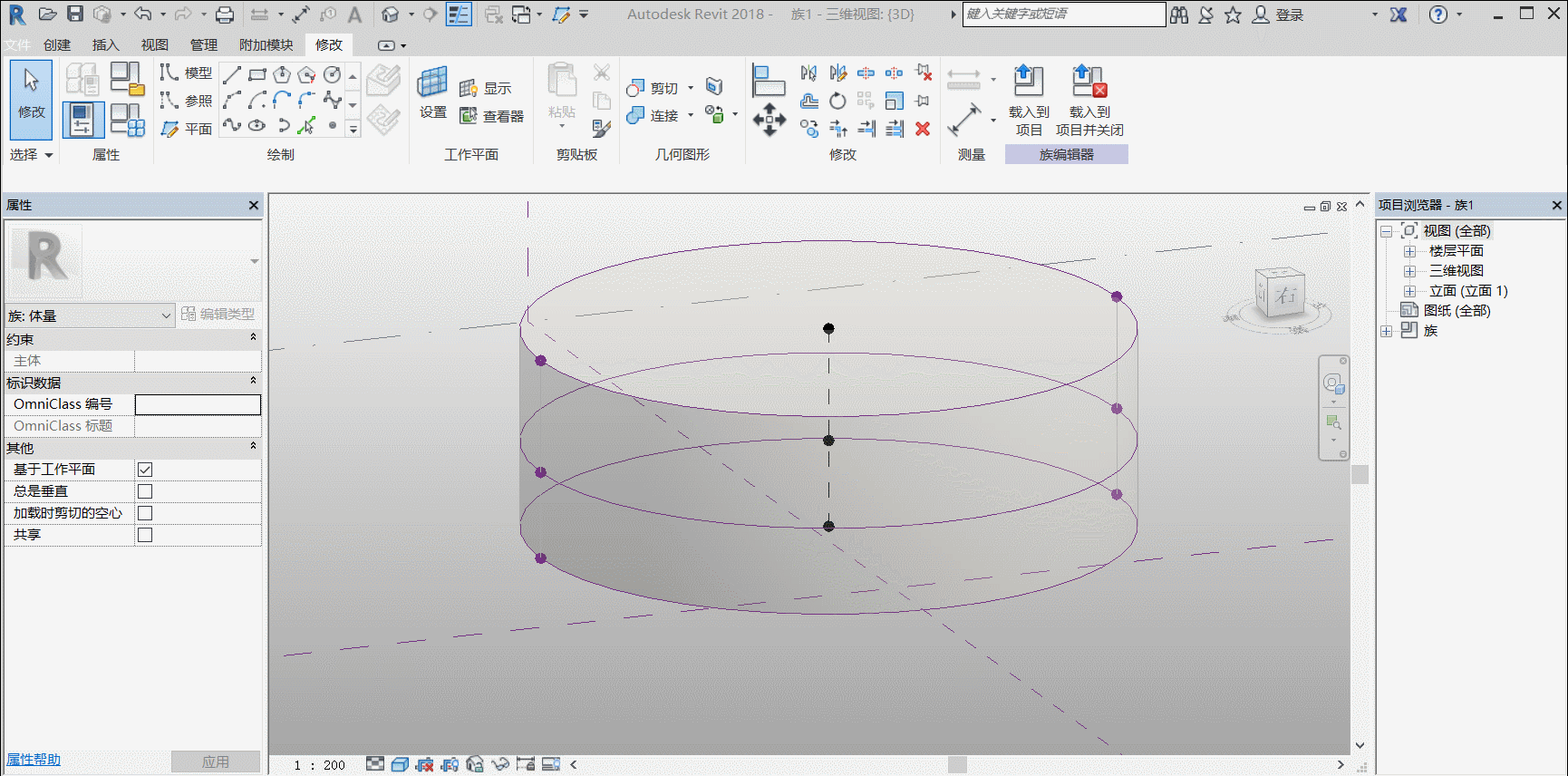Image resolution: width=1568 pixels, height=776 pixels.
Task: Toggle Thin Lines in quick access toolbar
Action: pos(459,15)
